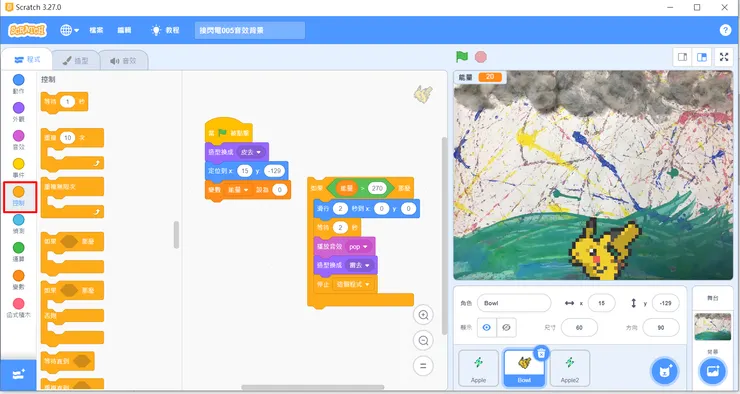Open the 教程 tutorials lightbulb
The height and width of the screenshot is (394, 740).
click(x=165, y=30)
